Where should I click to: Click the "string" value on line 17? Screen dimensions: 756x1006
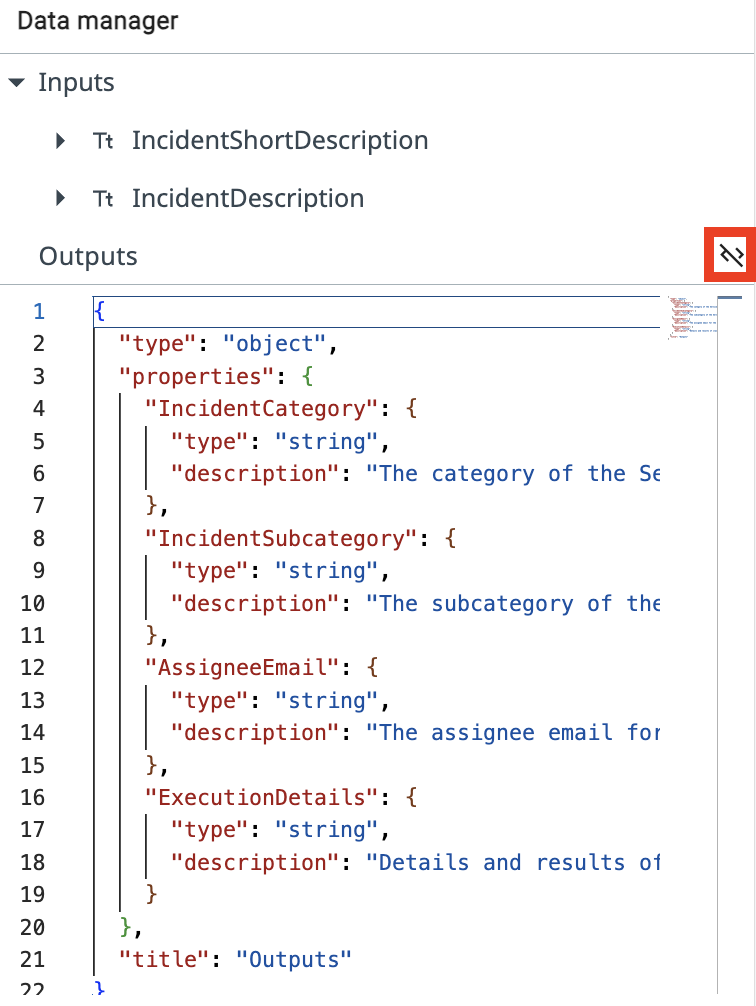[x=327, y=830]
